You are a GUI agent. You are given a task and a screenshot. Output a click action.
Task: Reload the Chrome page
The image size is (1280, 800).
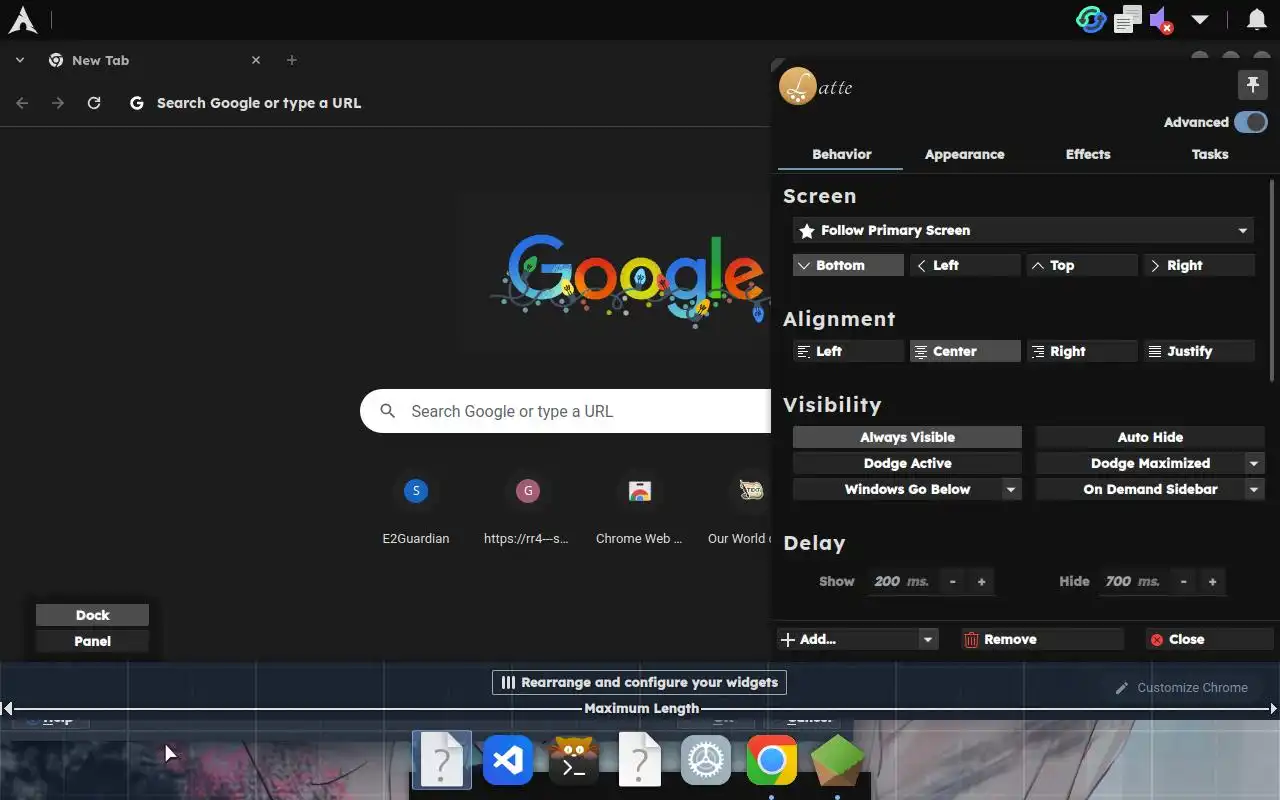click(x=94, y=103)
